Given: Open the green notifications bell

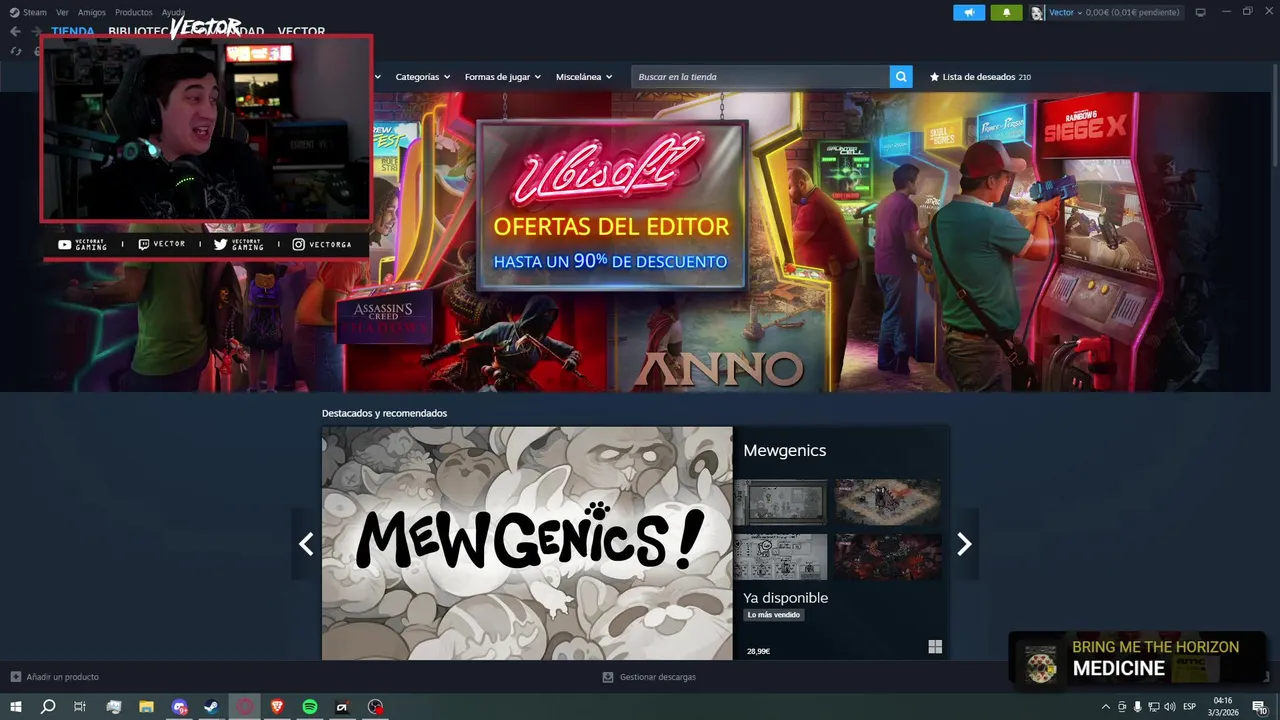Looking at the screenshot, I should 1006,12.
